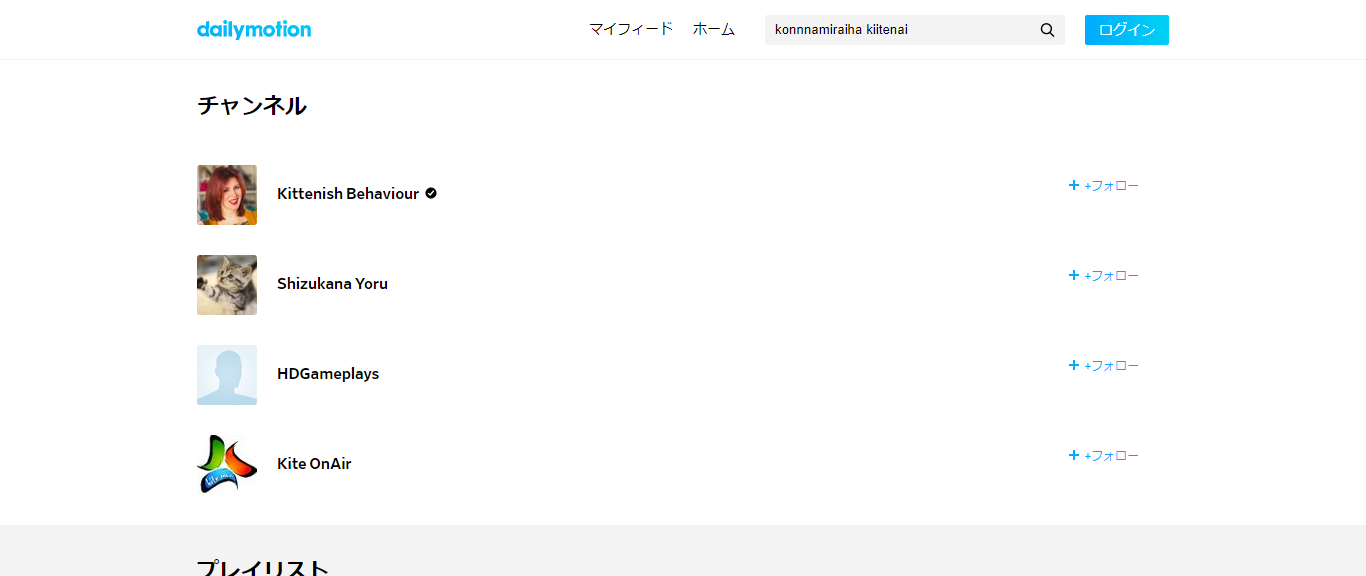Follow the HDGameplays channel
The image size is (1366, 576).
tap(1103, 365)
